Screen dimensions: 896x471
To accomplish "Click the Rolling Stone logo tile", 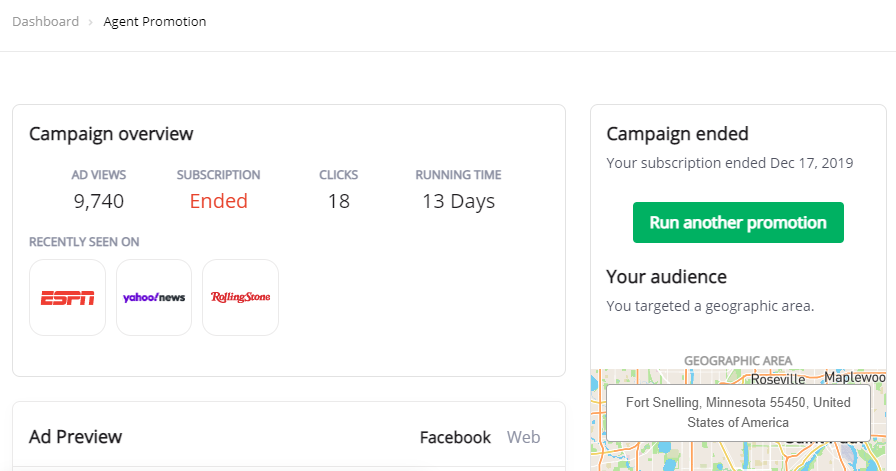I will tap(240, 297).
